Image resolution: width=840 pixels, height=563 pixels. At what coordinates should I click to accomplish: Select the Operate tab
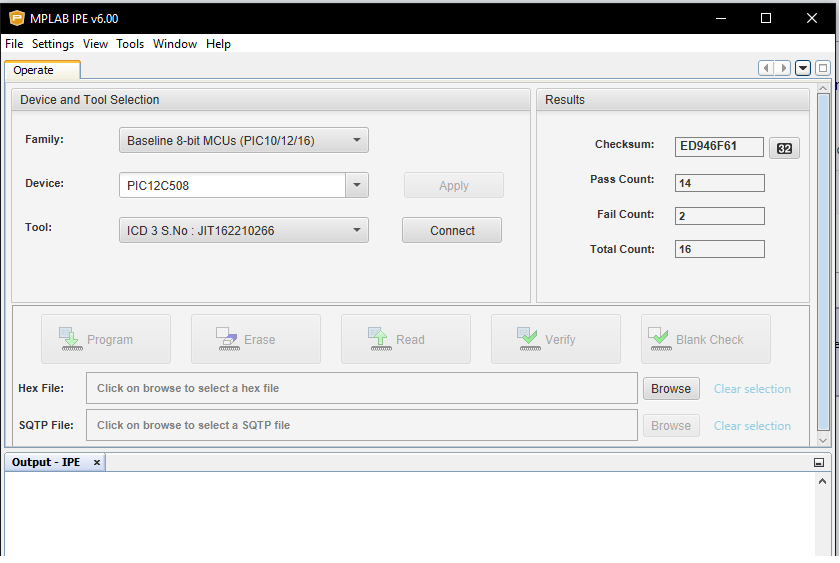tap(43, 70)
